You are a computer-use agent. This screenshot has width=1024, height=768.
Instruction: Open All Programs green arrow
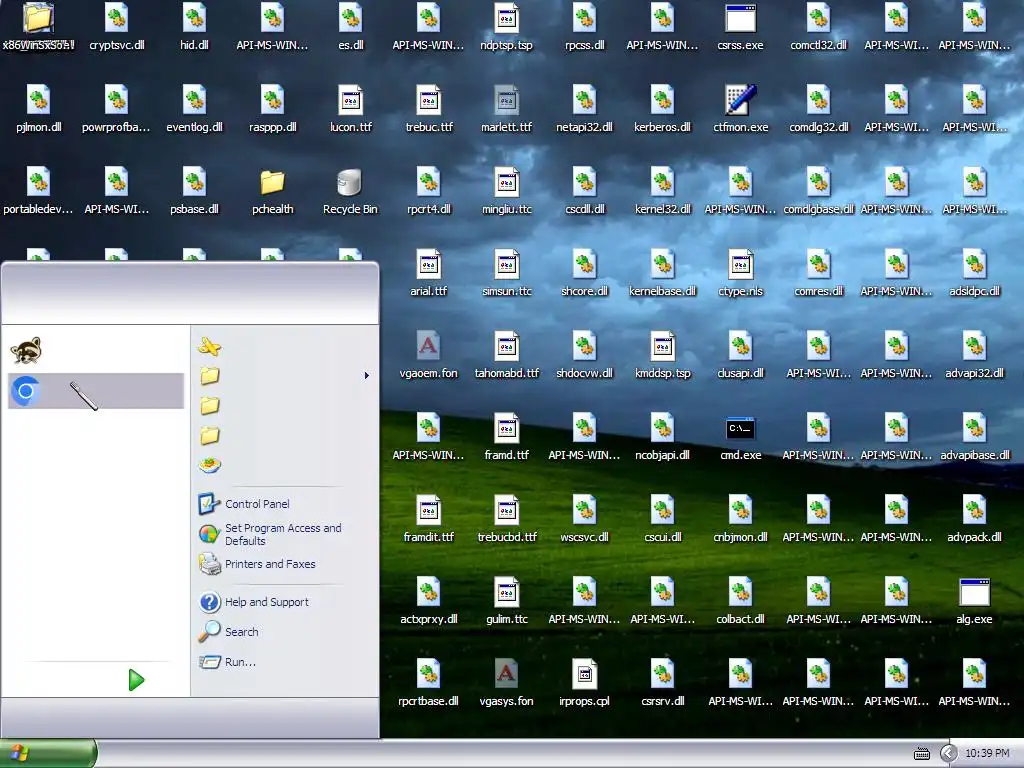coord(136,680)
